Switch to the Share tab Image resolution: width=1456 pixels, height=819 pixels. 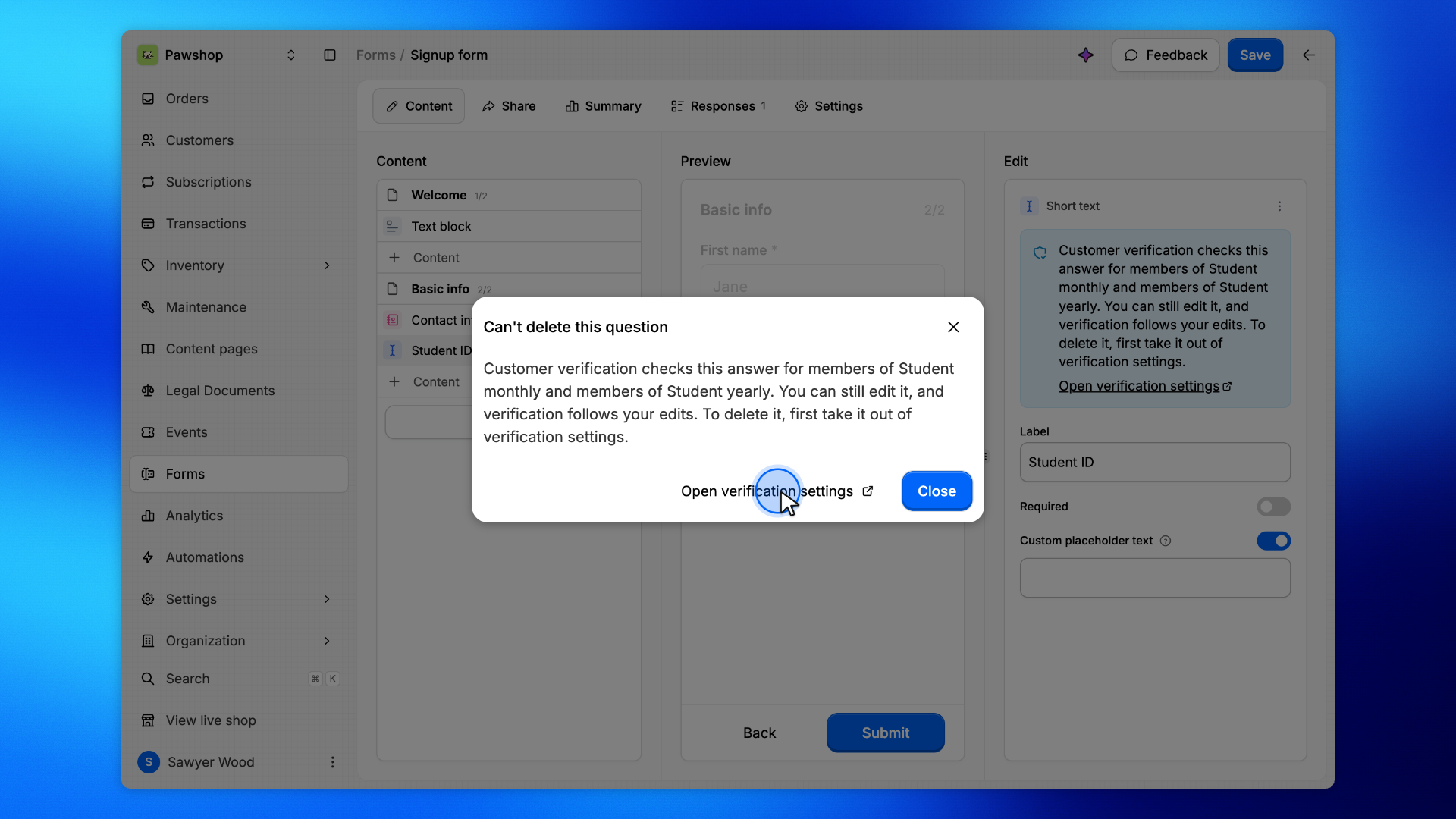[x=509, y=106]
